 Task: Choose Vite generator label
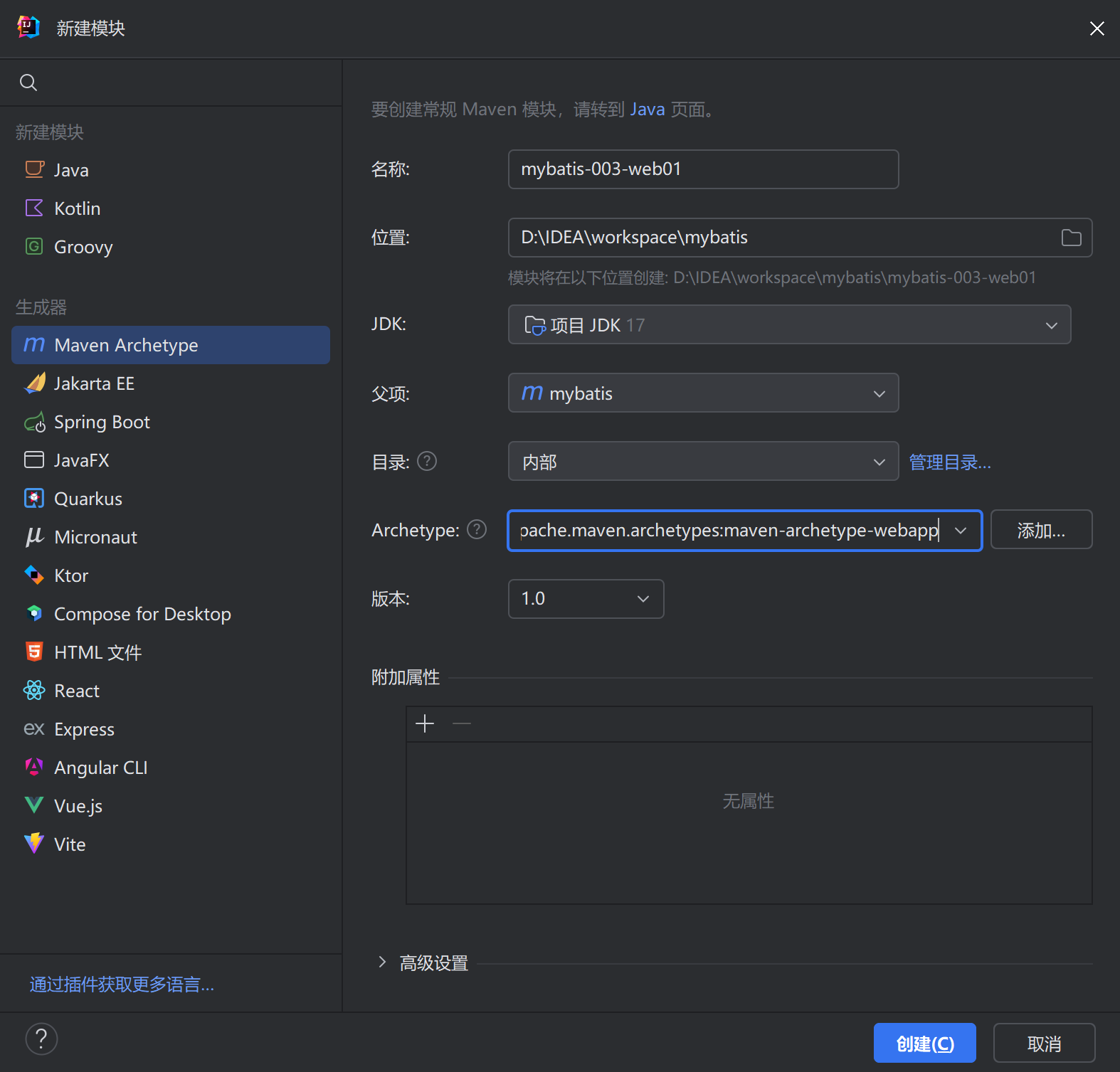[x=70, y=844]
